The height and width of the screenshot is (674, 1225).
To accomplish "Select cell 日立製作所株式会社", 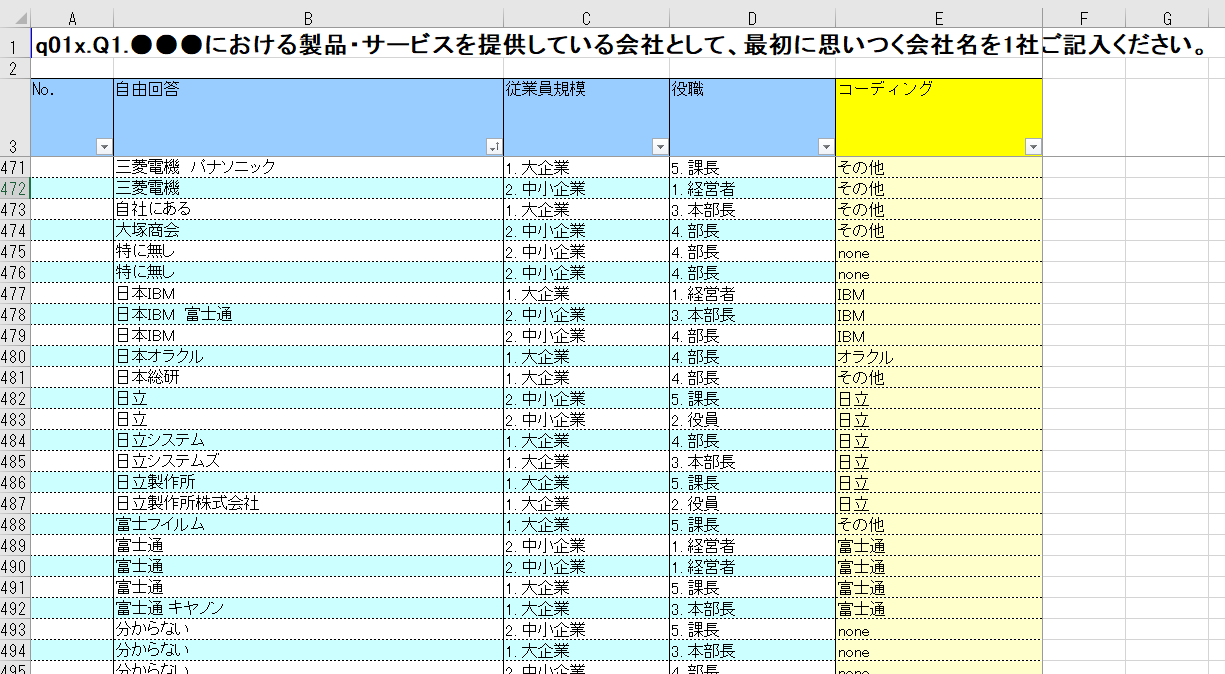I will (x=308, y=503).
